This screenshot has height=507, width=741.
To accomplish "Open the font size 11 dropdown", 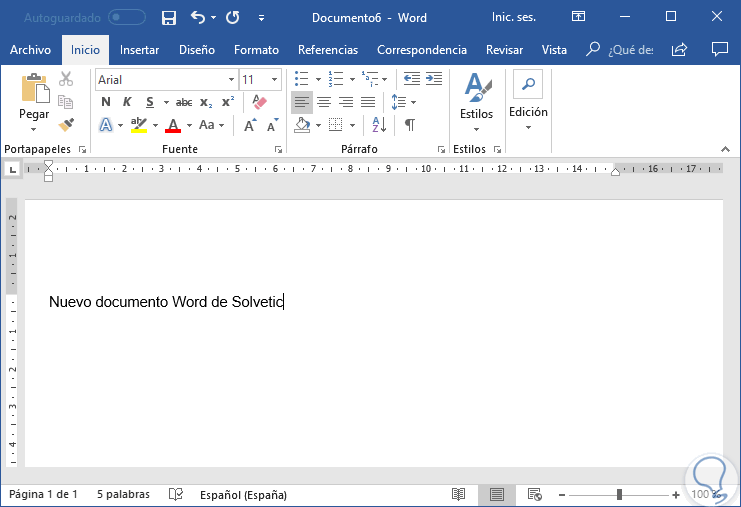I will pyautogui.click(x=274, y=79).
